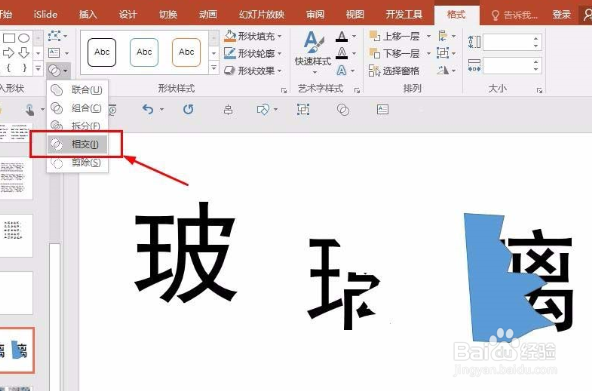Click the touch mode hand icon
The width and height of the screenshot is (592, 391).
point(30,110)
